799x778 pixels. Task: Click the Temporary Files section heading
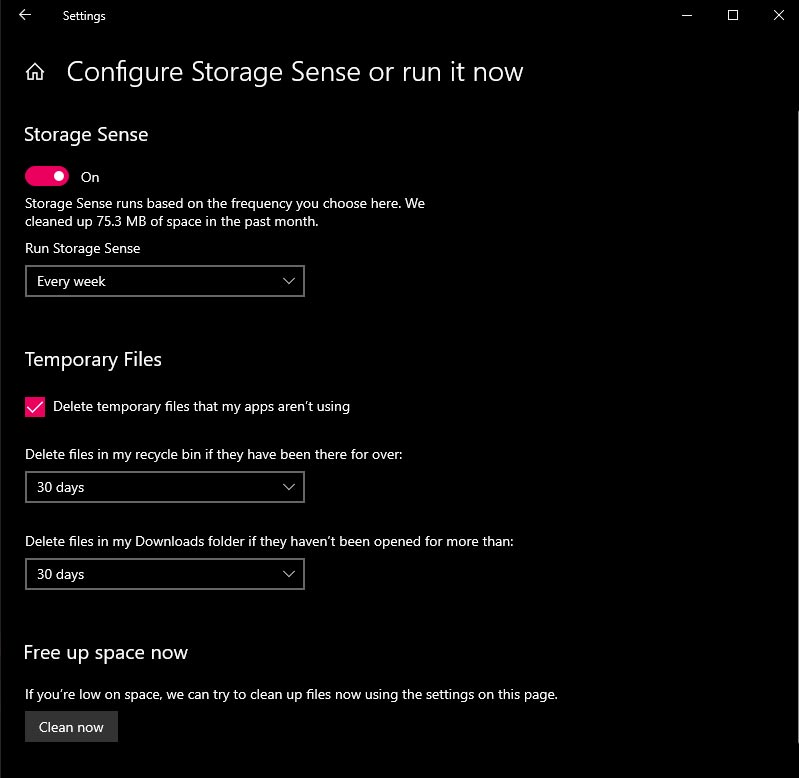(x=93, y=360)
